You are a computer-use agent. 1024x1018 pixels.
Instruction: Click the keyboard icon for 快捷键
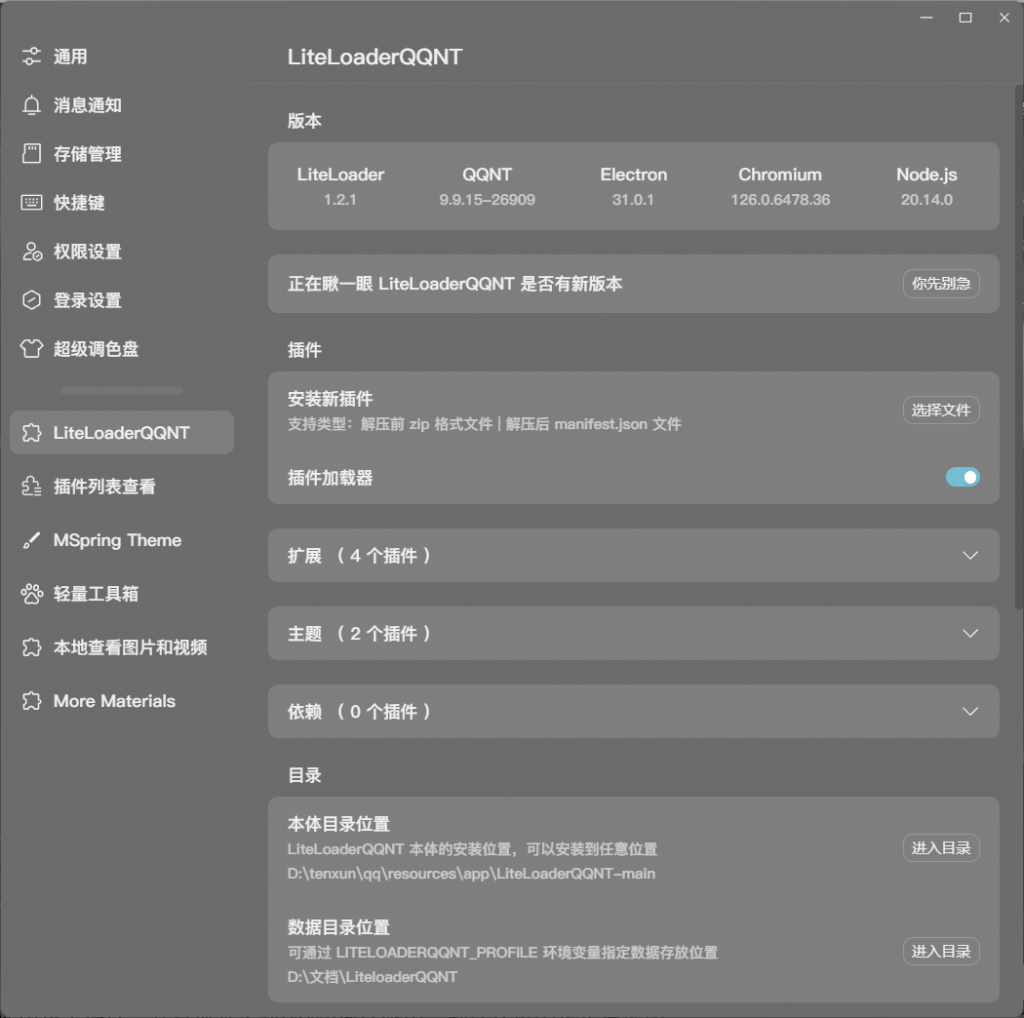click(x=31, y=202)
